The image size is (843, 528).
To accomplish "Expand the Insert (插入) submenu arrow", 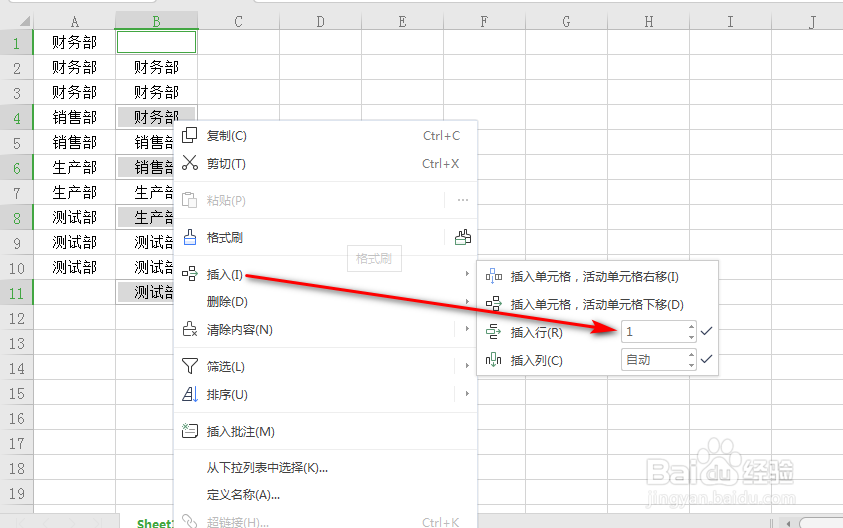I will pyautogui.click(x=467, y=274).
